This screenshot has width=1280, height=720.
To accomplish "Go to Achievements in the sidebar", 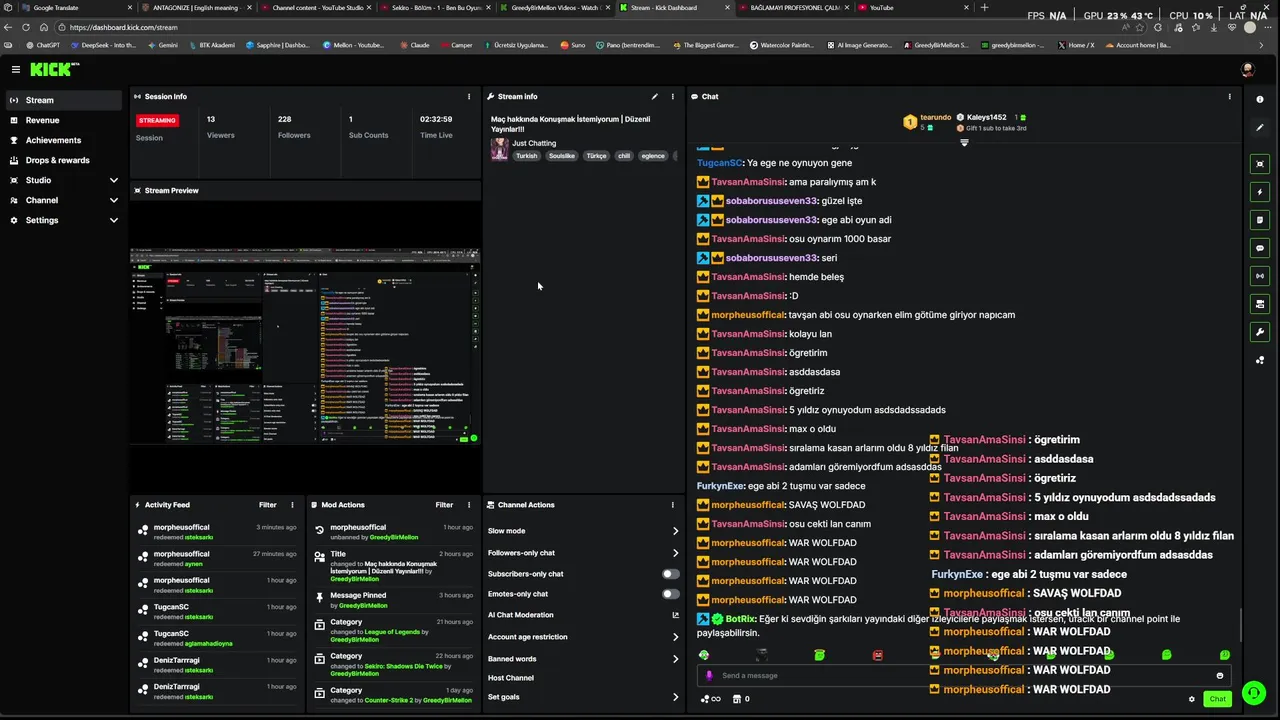I will (65, 140).
